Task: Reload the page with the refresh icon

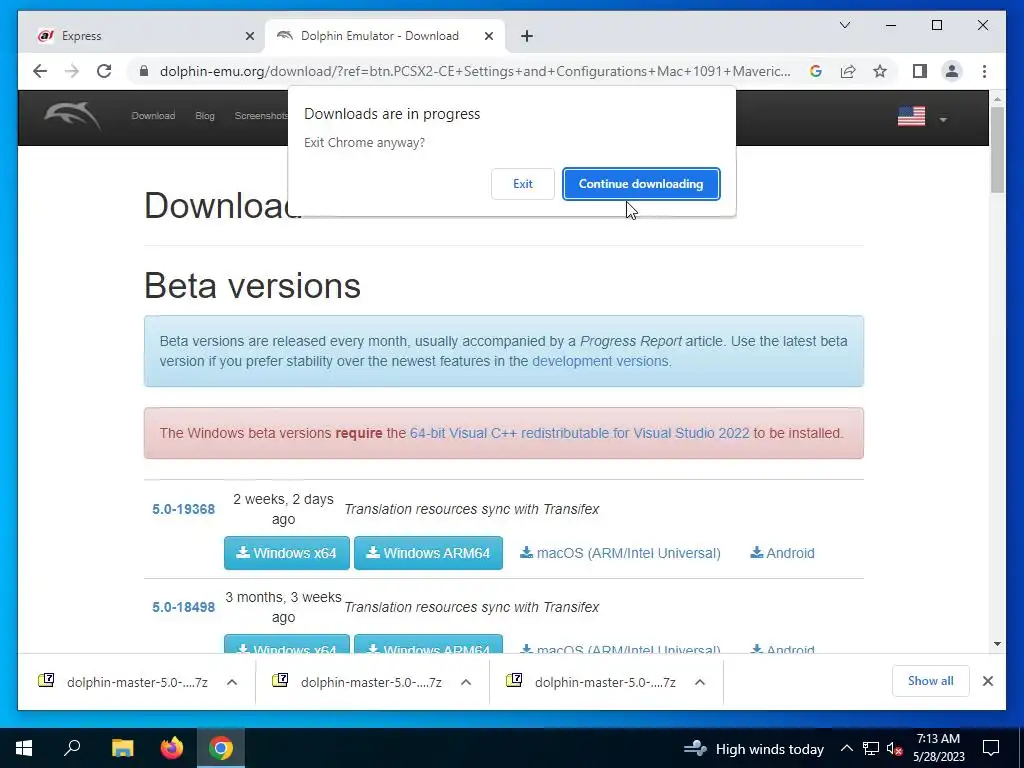Action: (104, 71)
